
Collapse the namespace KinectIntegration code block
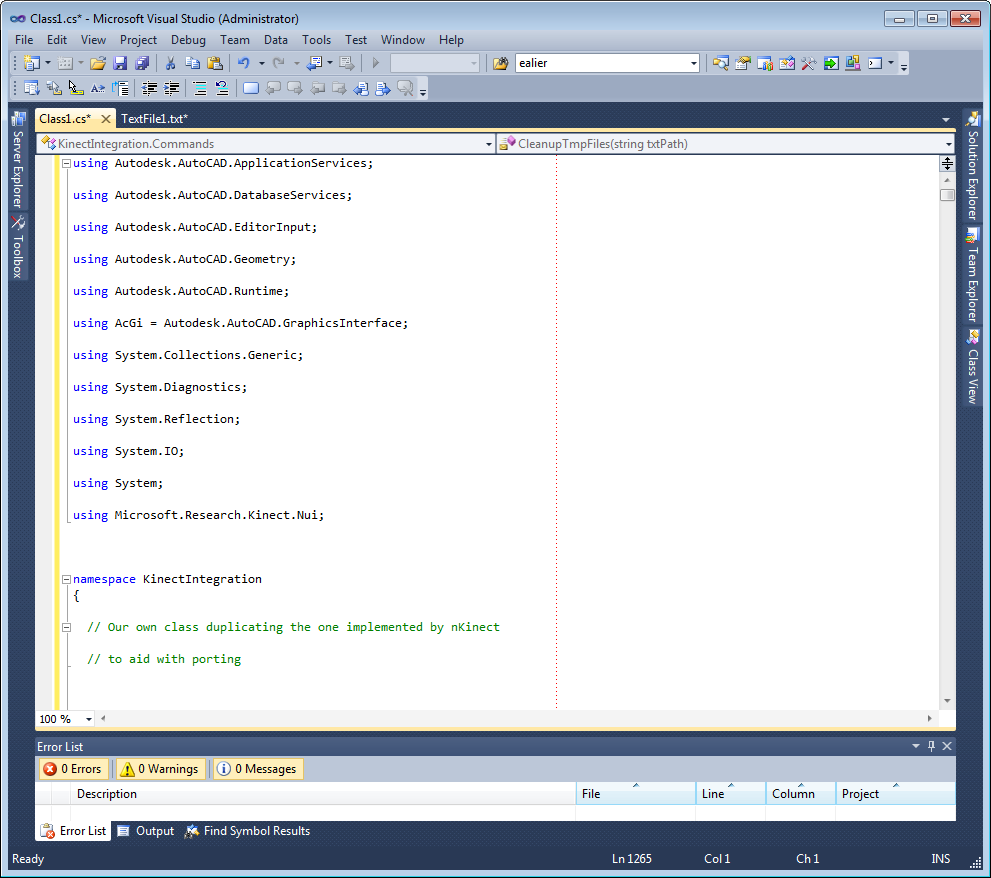click(x=66, y=579)
